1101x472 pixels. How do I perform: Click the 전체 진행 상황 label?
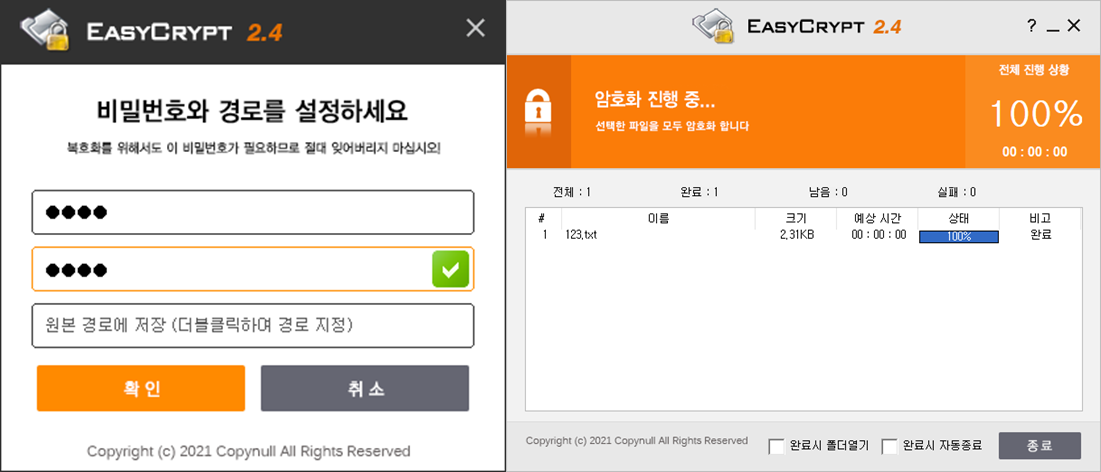[1034, 70]
